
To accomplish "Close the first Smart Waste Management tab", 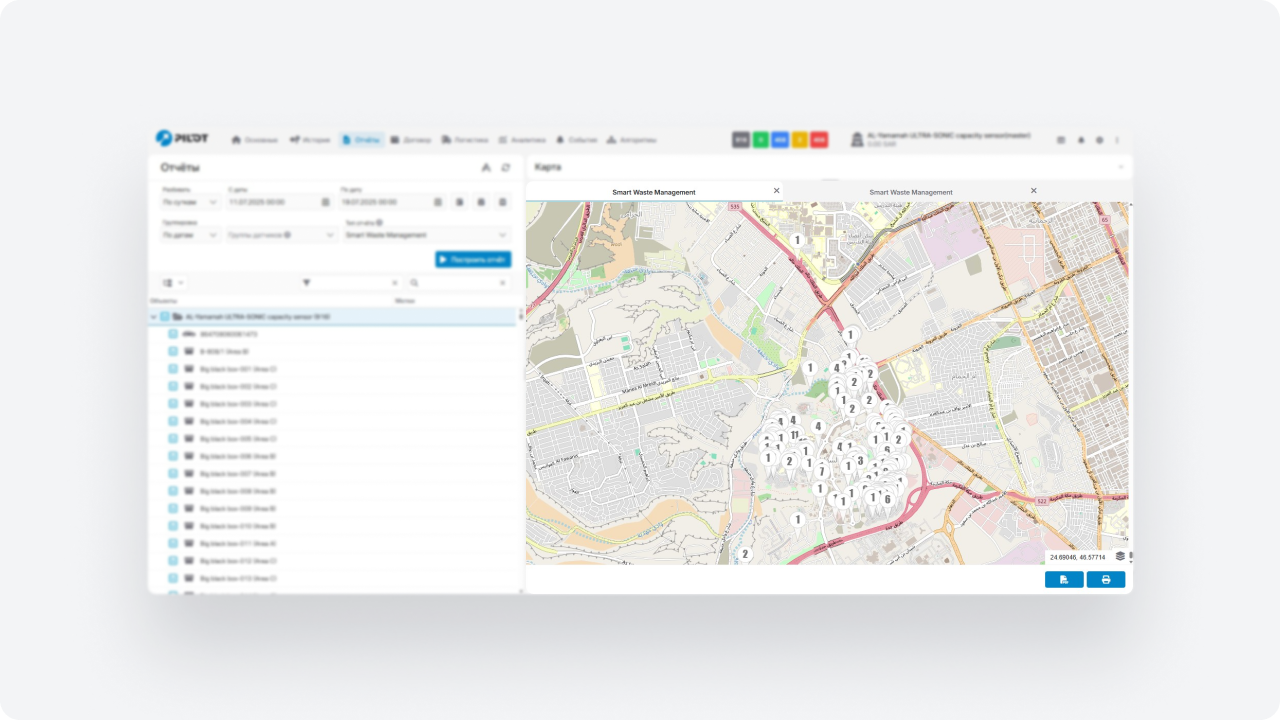I will click(776, 191).
